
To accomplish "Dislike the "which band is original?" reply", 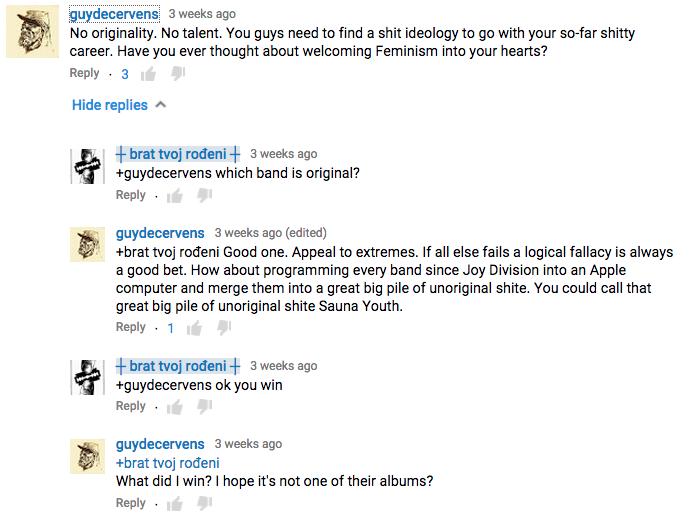I will pos(204,196).
